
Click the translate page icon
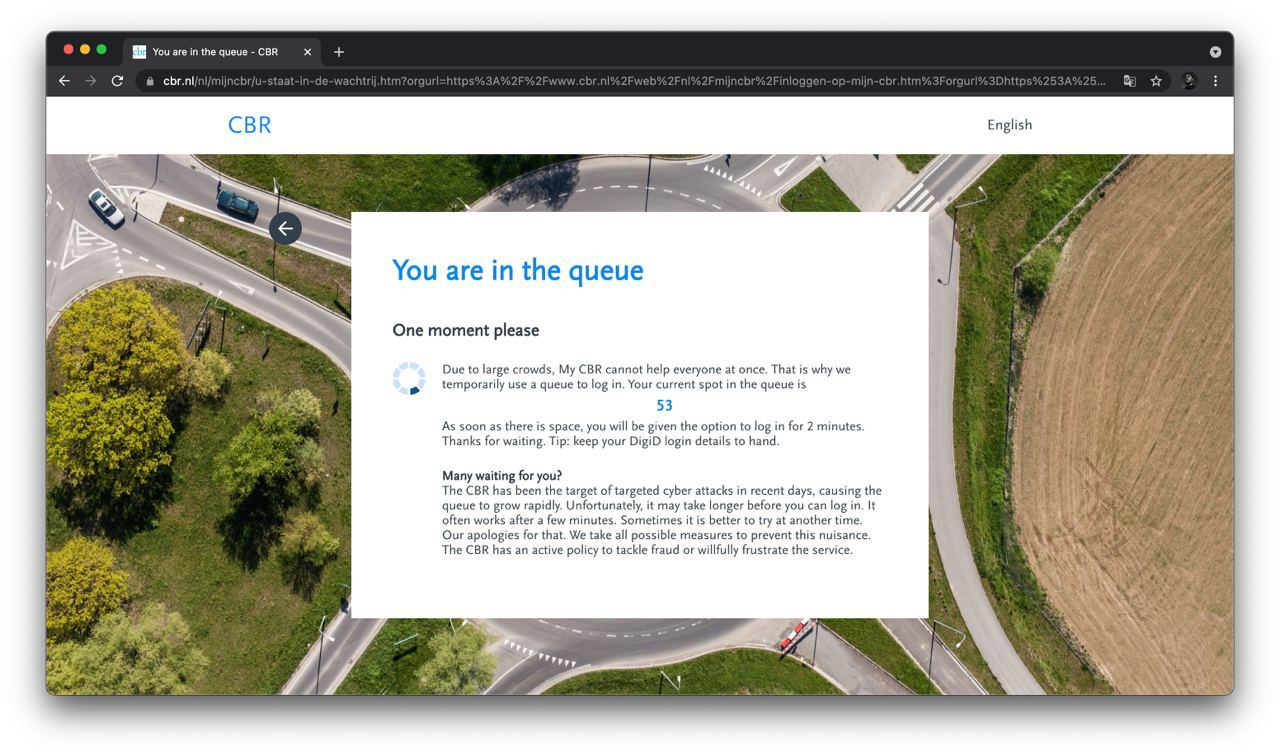pos(1129,81)
